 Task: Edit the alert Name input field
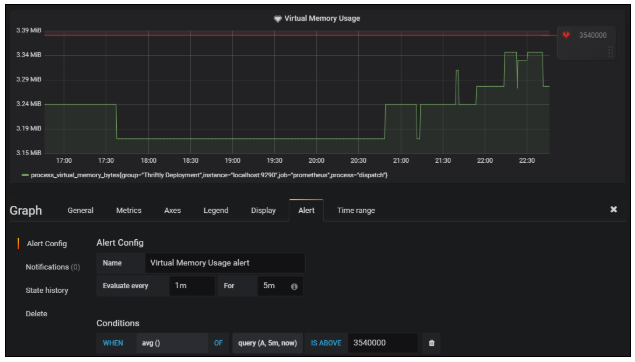pos(225,263)
